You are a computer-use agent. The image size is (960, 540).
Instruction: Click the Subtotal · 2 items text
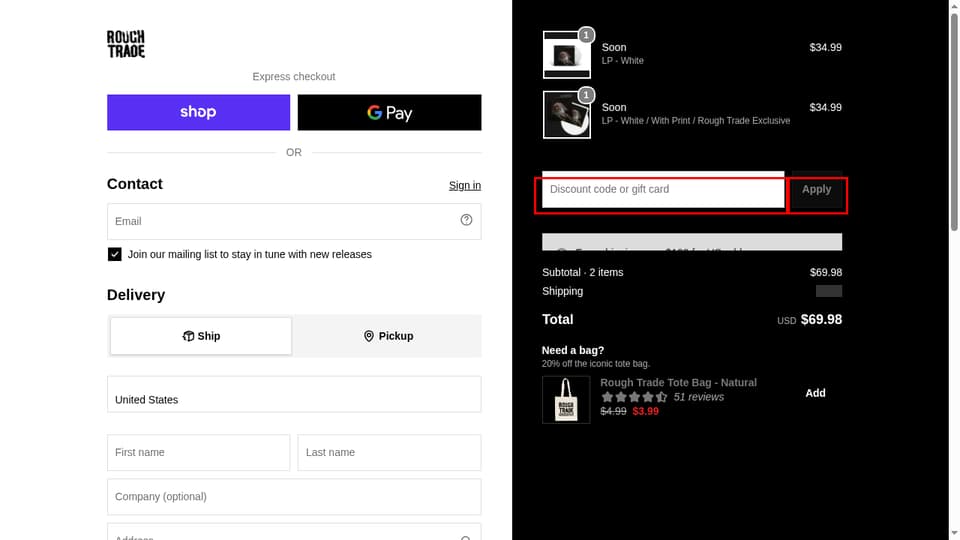pos(582,272)
